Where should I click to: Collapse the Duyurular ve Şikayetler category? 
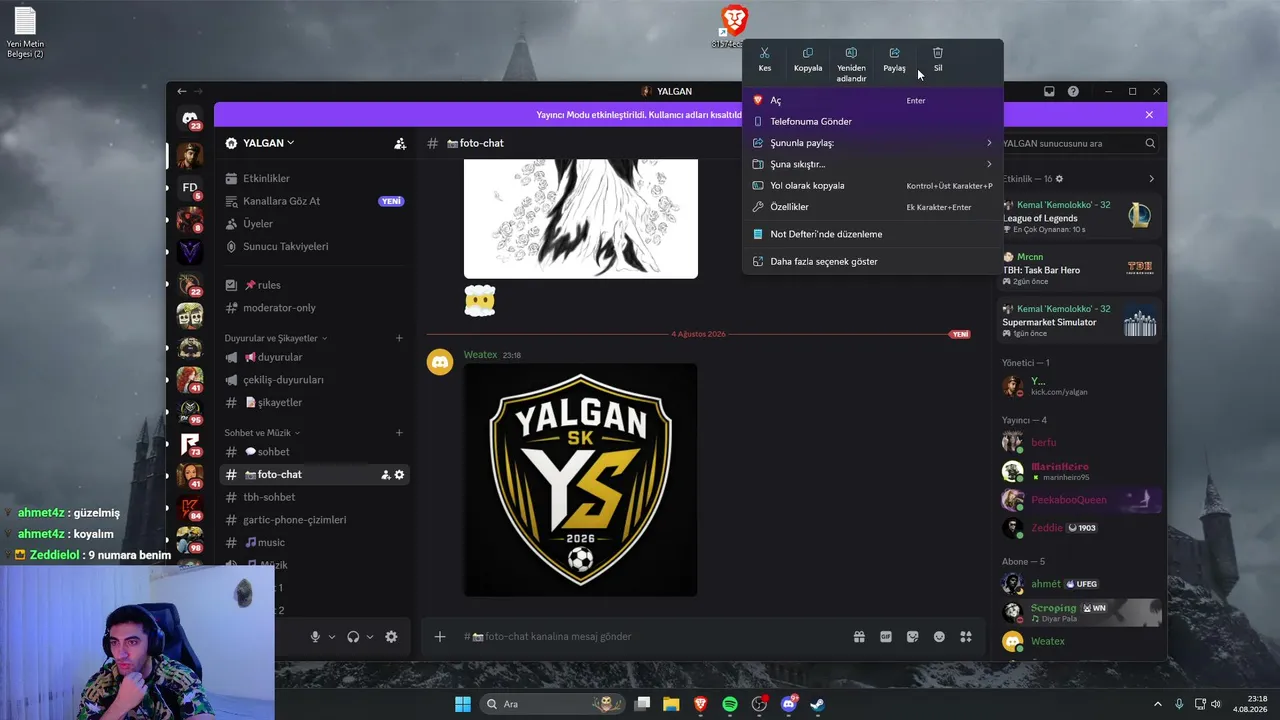coord(276,338)
